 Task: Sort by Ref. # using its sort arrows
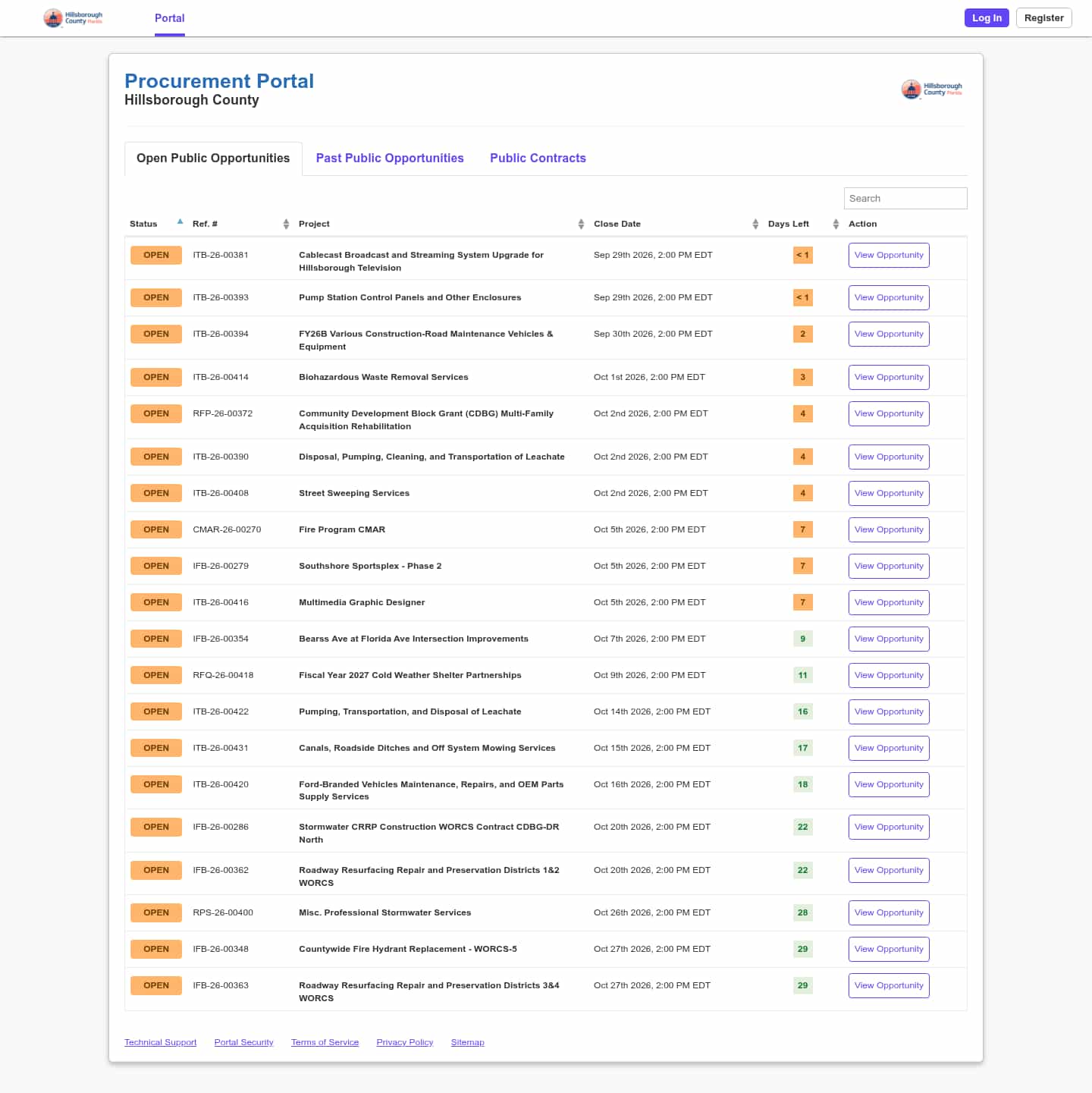click(286, 224)
